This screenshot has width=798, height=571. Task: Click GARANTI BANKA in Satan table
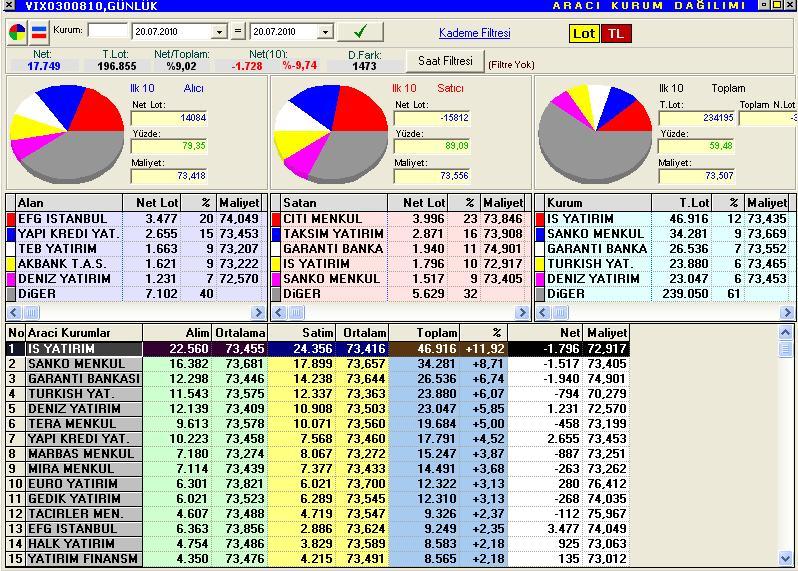333,249
